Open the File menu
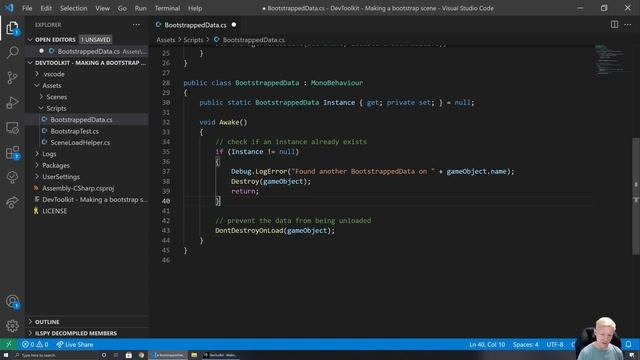The image size is (640, 360). [27, 8]
